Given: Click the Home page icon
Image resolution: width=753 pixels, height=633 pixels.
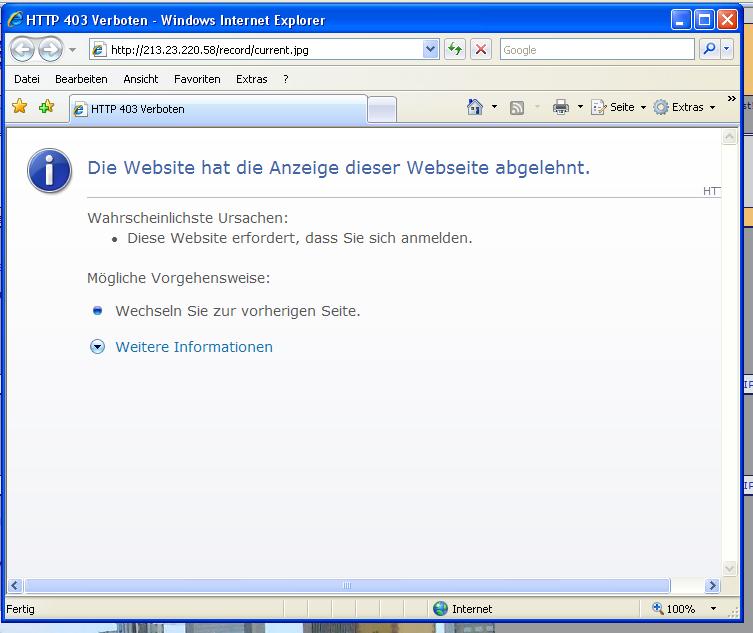Looking at the screenshot, I should point(475,107).
